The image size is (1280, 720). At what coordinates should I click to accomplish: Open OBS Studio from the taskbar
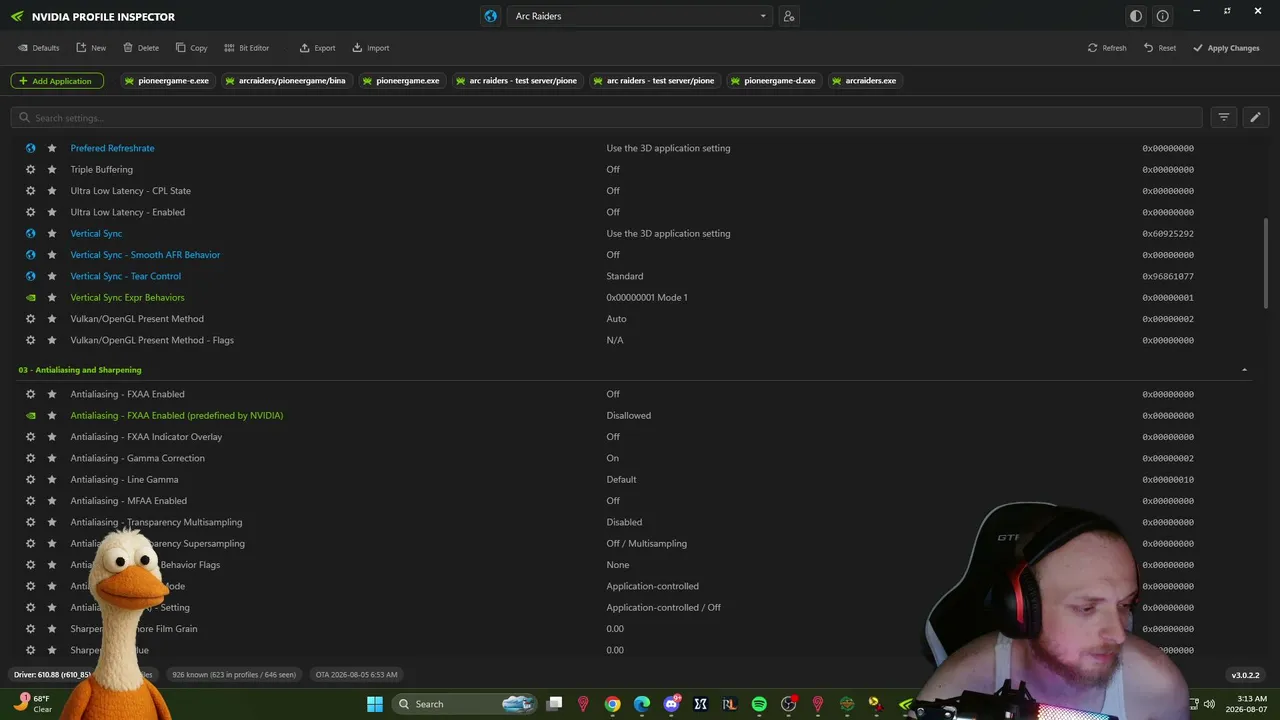788,704
